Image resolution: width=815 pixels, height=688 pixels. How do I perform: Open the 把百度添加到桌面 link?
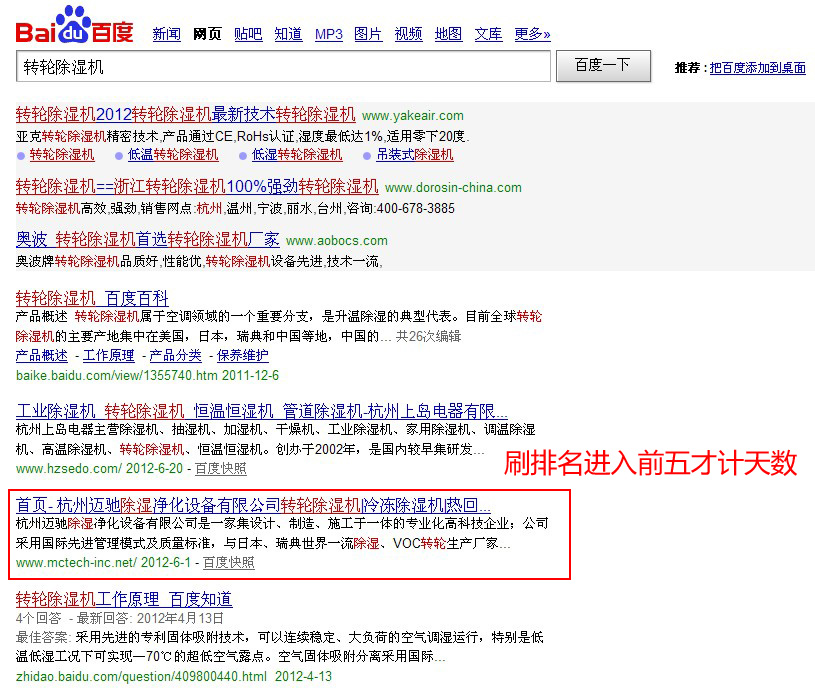click(x=757, y=68)
